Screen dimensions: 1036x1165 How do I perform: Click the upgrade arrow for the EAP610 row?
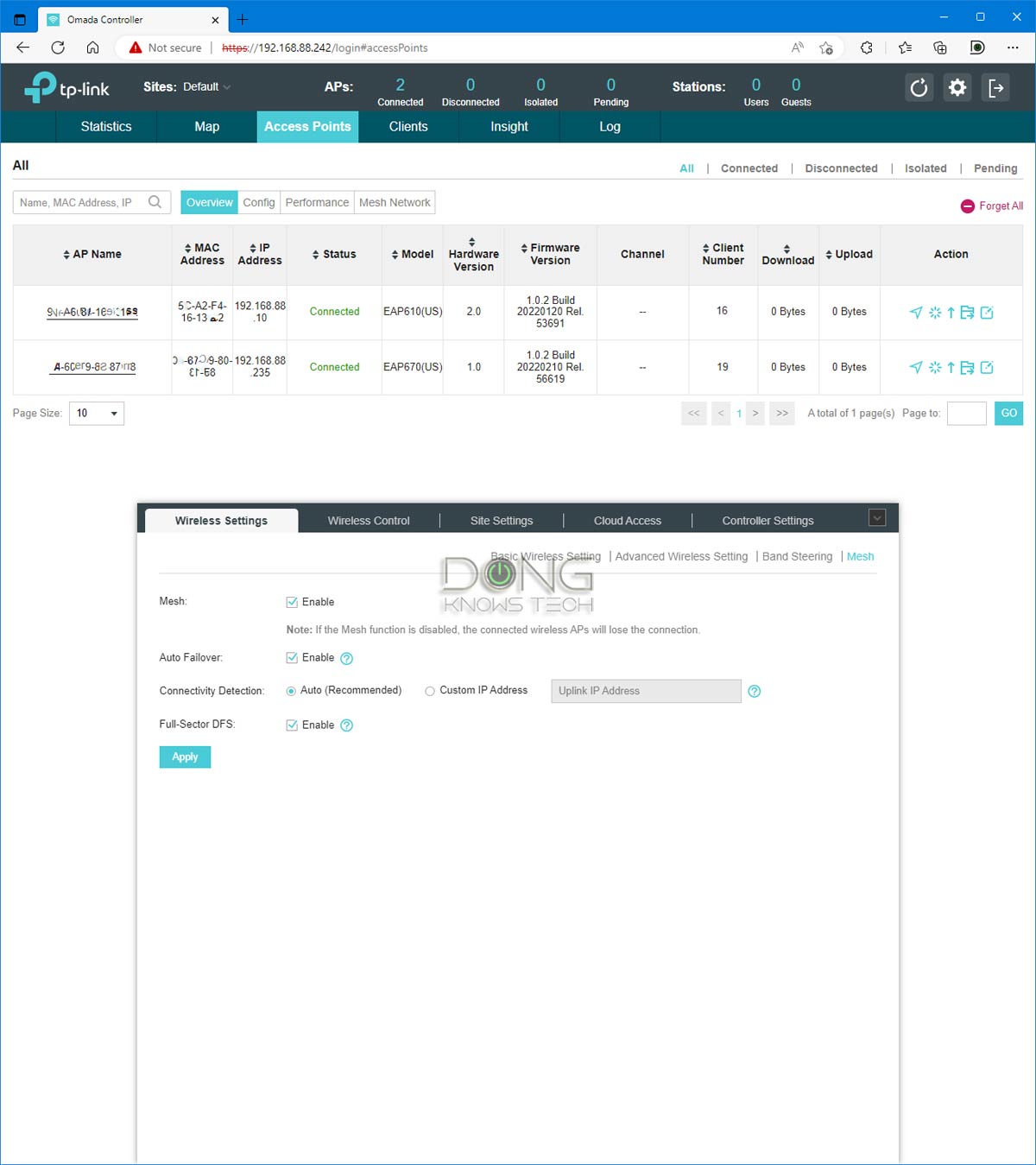coord(951,313)
